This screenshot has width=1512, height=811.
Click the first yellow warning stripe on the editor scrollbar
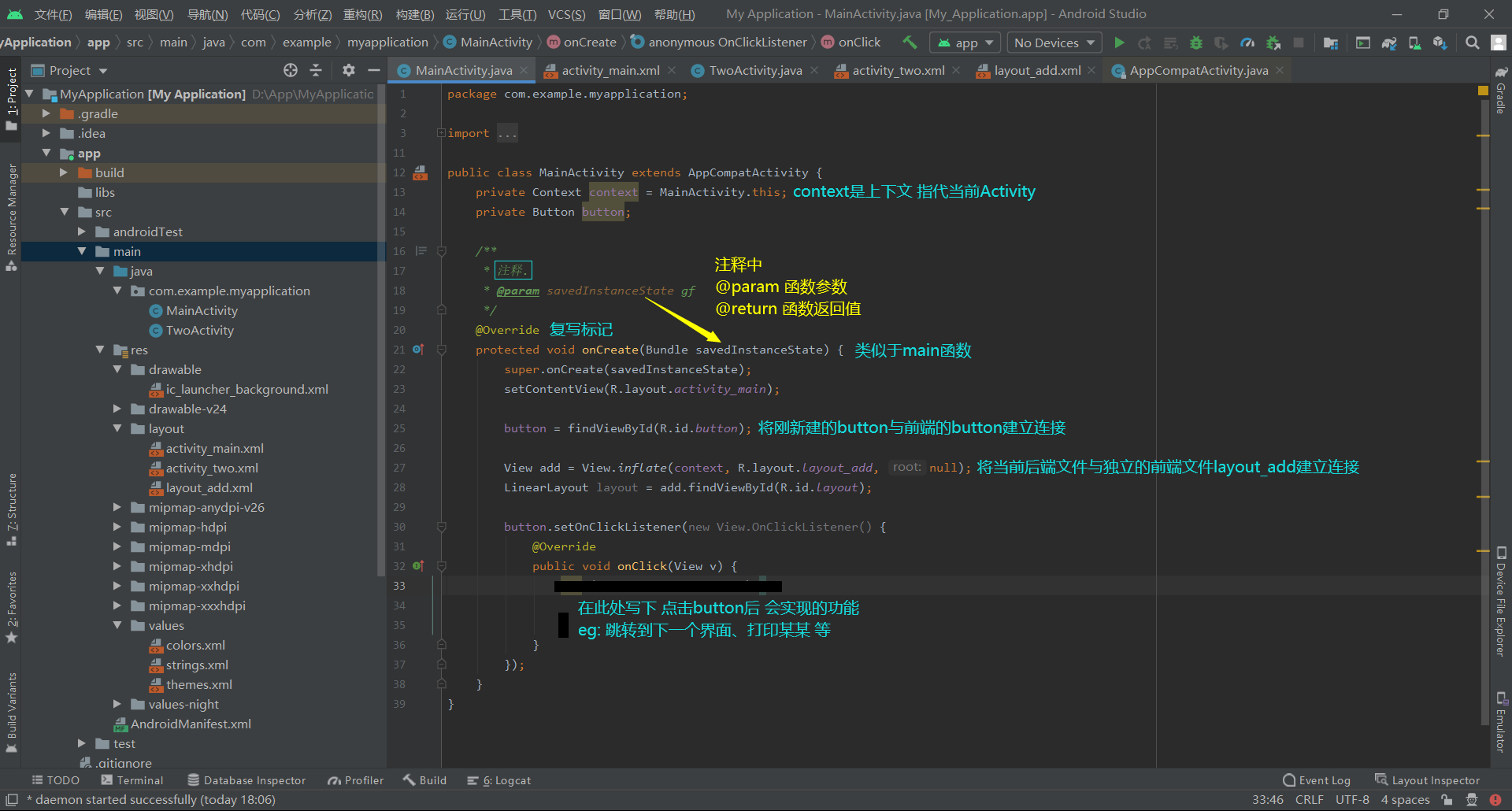1484,135
